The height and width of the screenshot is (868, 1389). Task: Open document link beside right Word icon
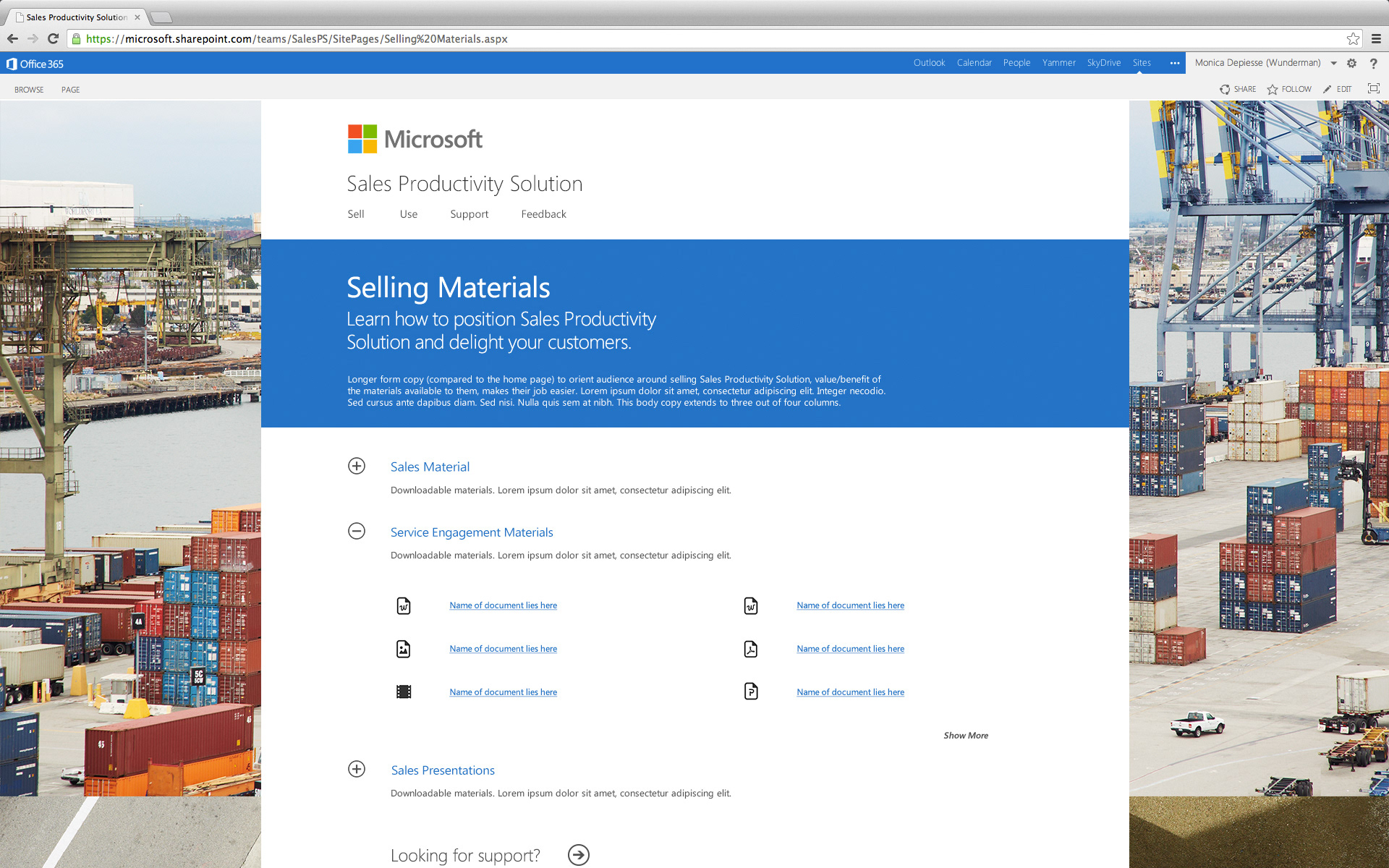tap(850, 605)
